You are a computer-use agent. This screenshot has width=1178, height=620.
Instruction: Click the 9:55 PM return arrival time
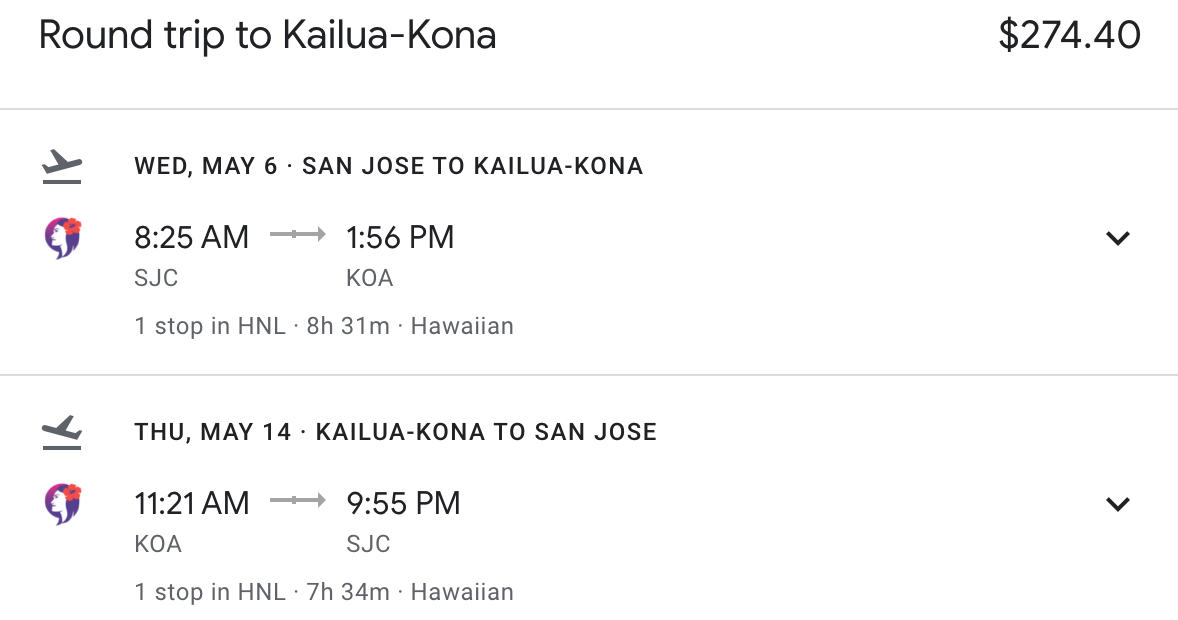click(403, 504)
